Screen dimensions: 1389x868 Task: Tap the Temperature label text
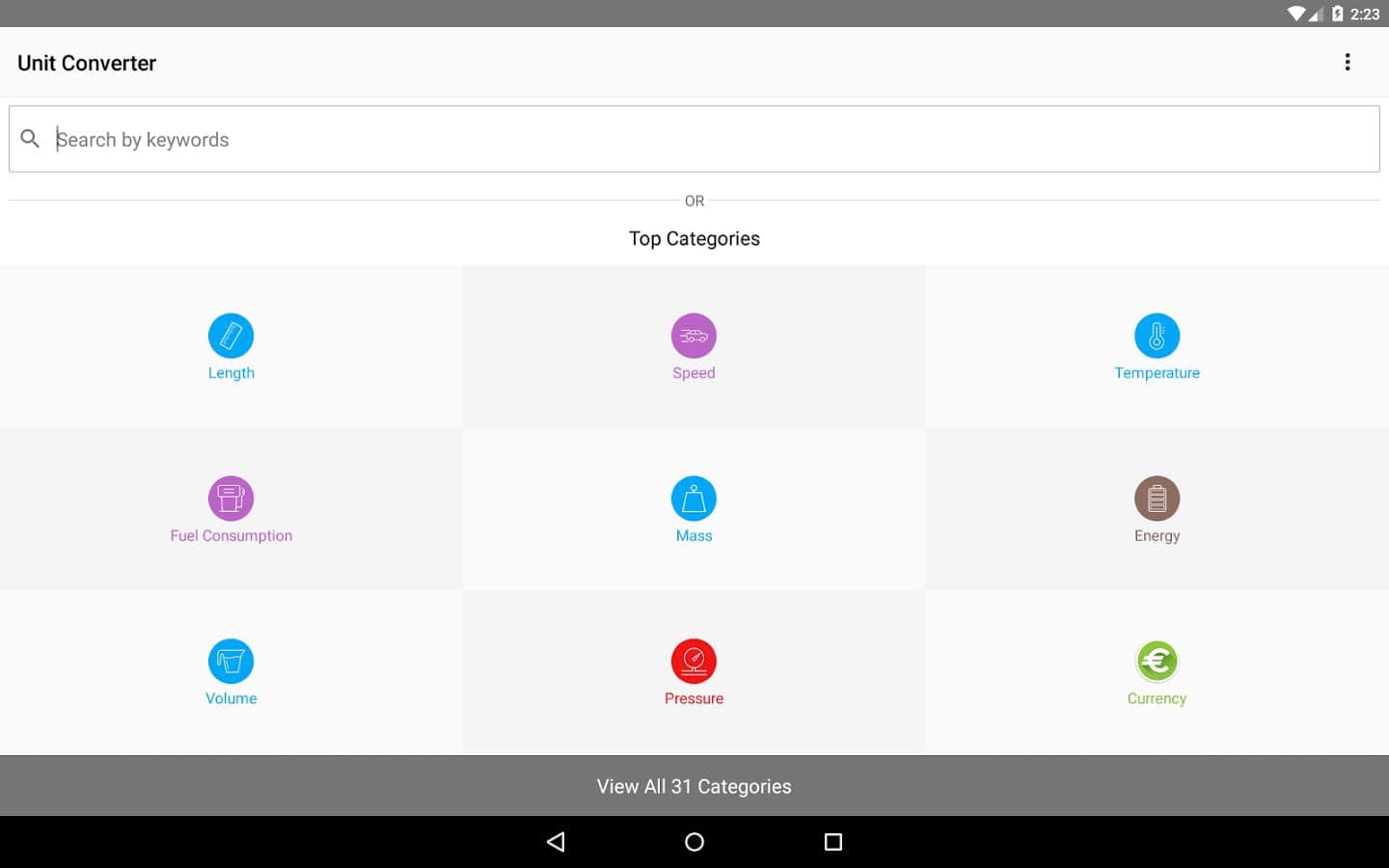click(1157, 373)
